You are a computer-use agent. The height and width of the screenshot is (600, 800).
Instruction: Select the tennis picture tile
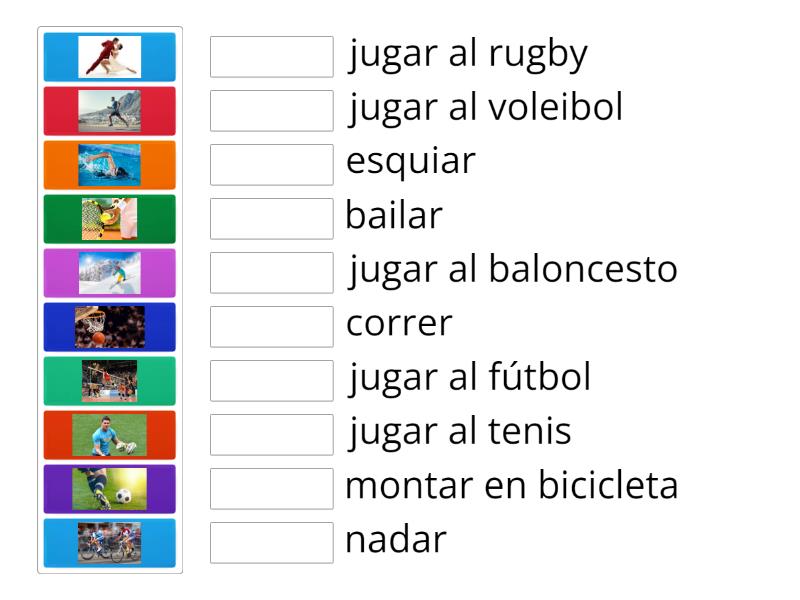click(x=110, y=218)
